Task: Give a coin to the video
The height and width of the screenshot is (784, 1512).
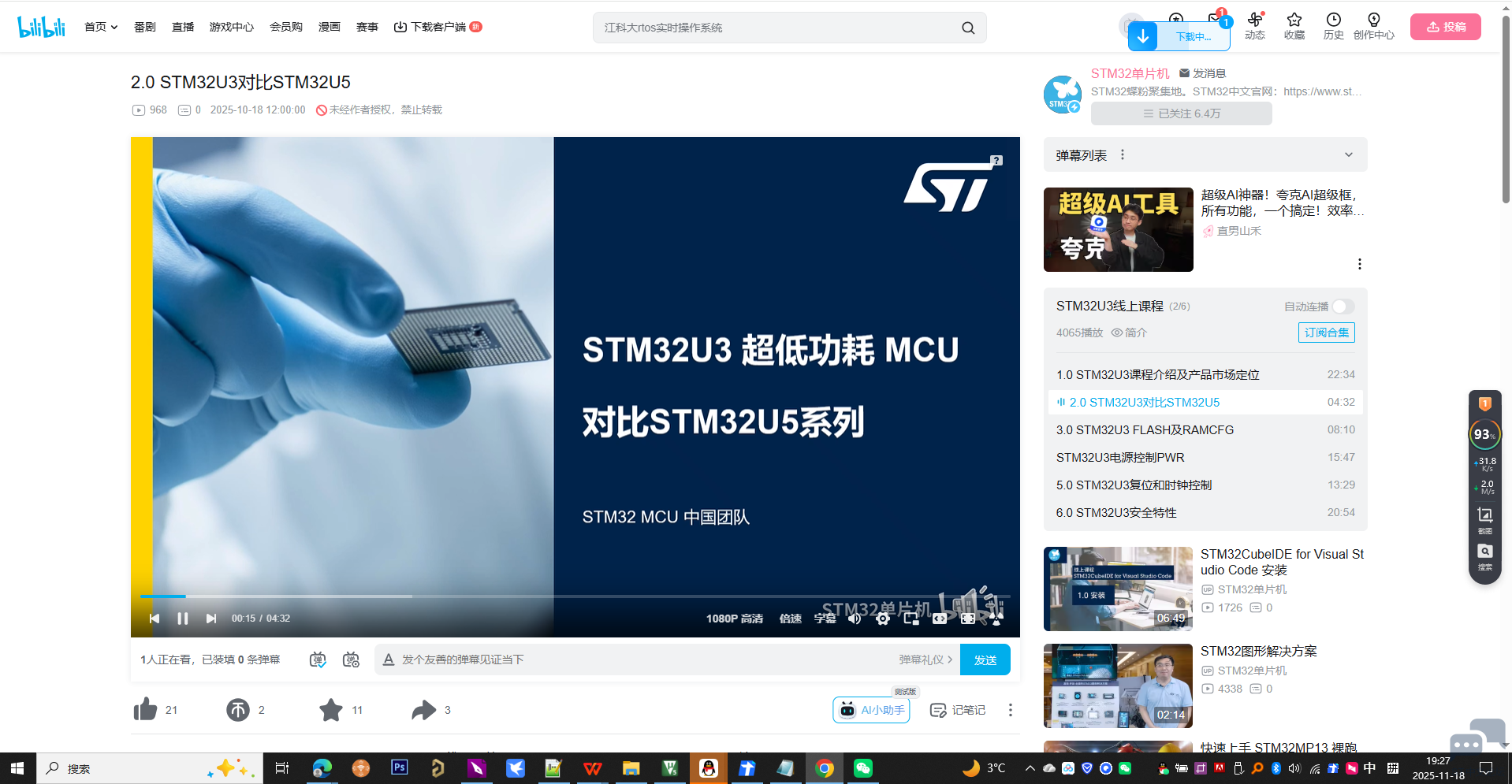Action: click(237, 710)
